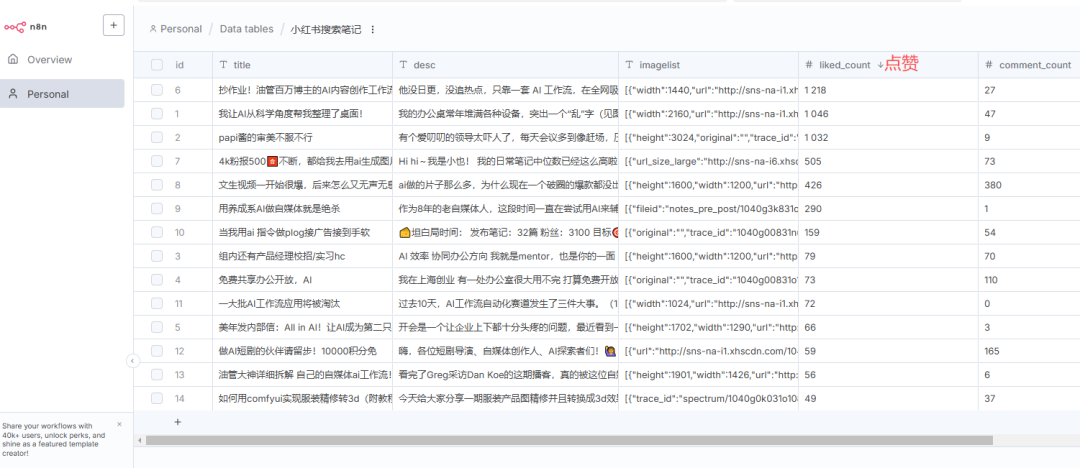Viewport: 1080px width, 468px height.
Task: Open the three-dot menu beside table name
Action: coord(373,30)
